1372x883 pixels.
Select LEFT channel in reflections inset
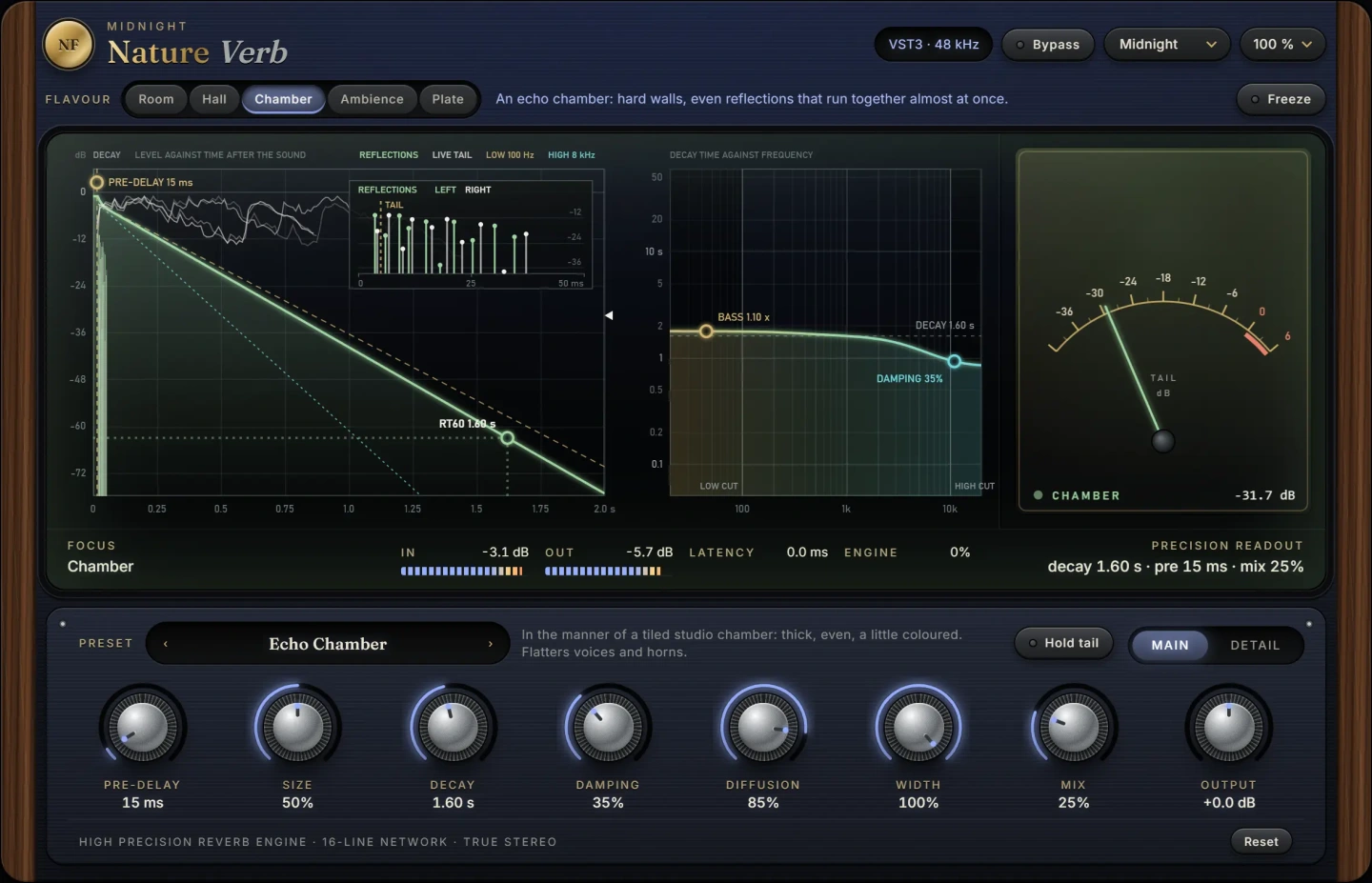445,190
